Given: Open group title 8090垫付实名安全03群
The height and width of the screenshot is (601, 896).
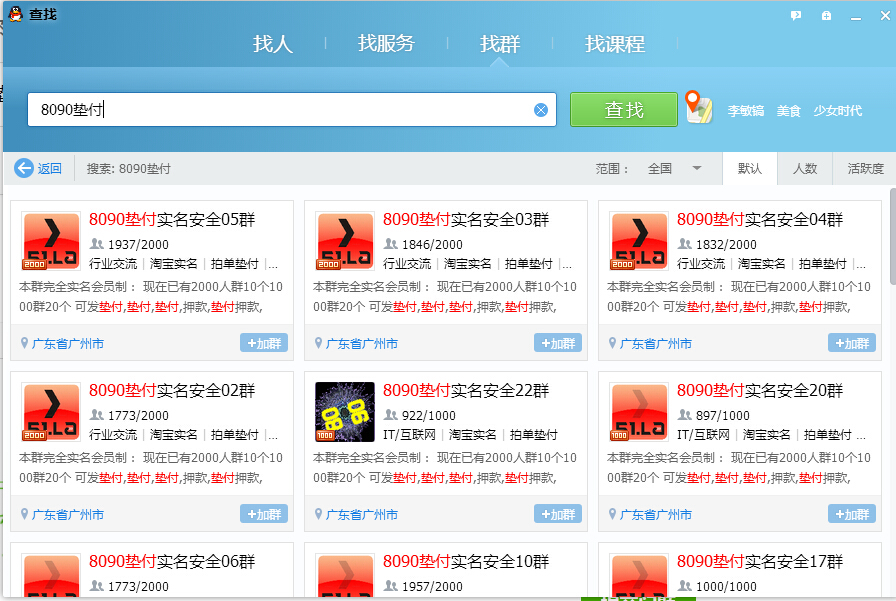Looking at the screenshot, I should click(x=466, y=219).
